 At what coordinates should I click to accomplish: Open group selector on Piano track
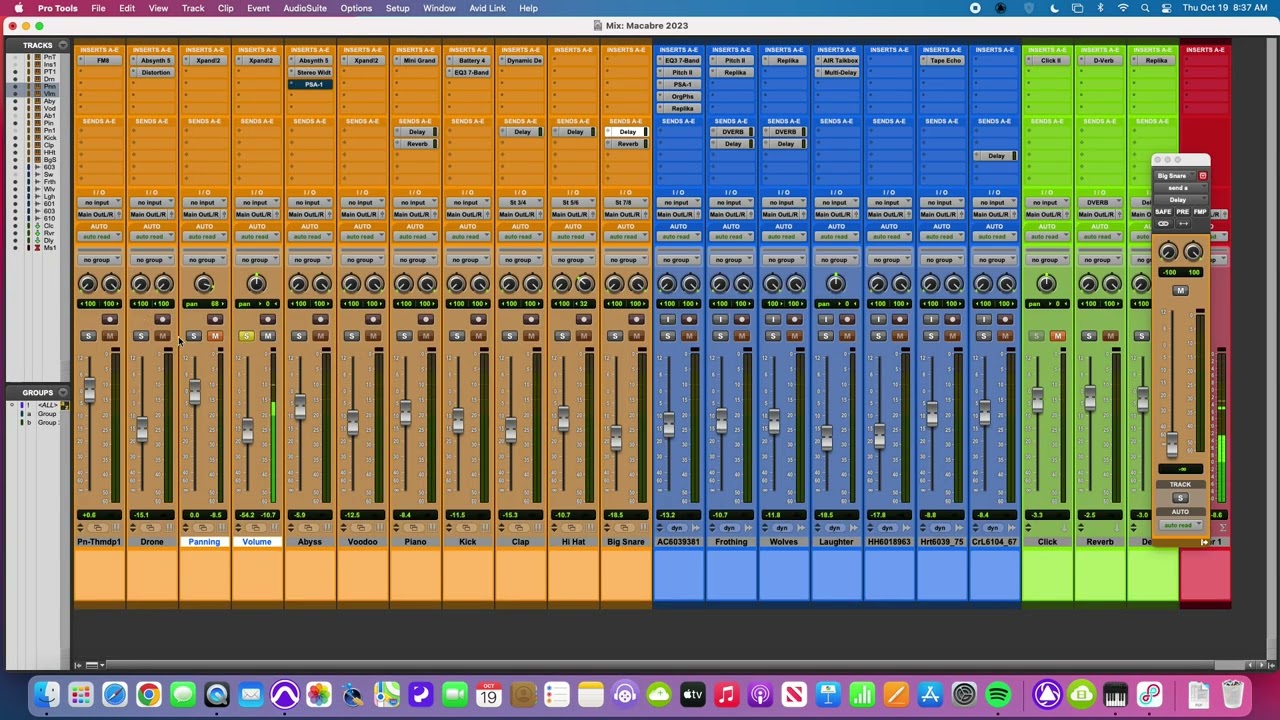(414, 260)
